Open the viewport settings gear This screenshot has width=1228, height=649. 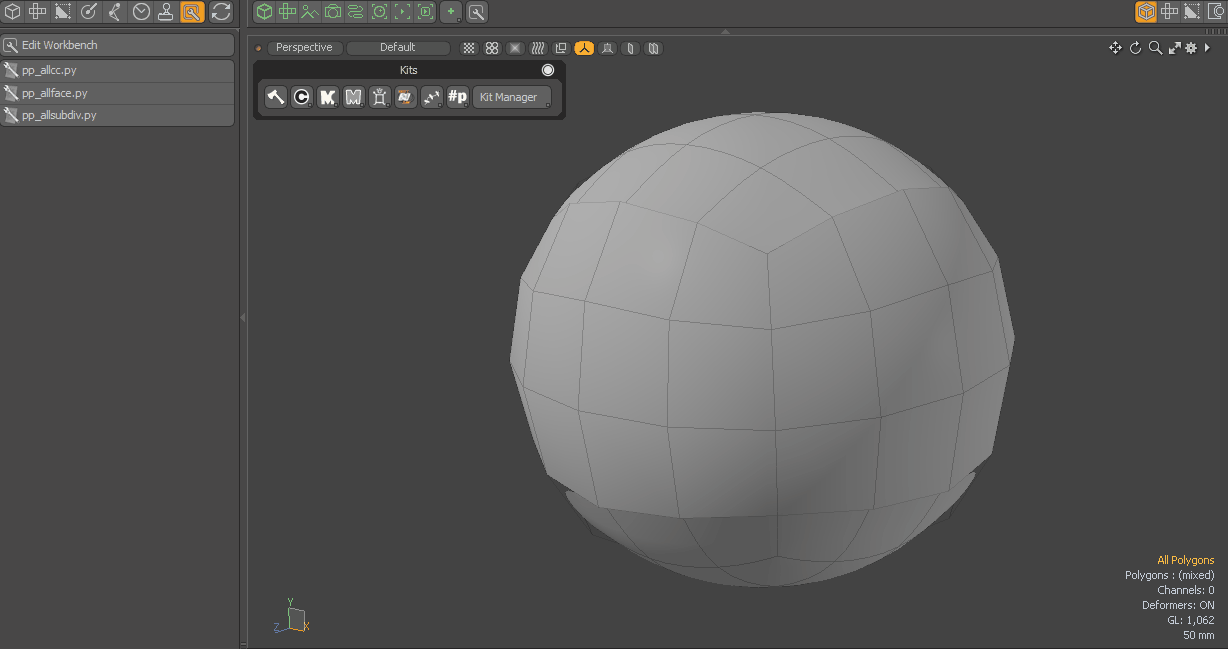[1191, 48]
